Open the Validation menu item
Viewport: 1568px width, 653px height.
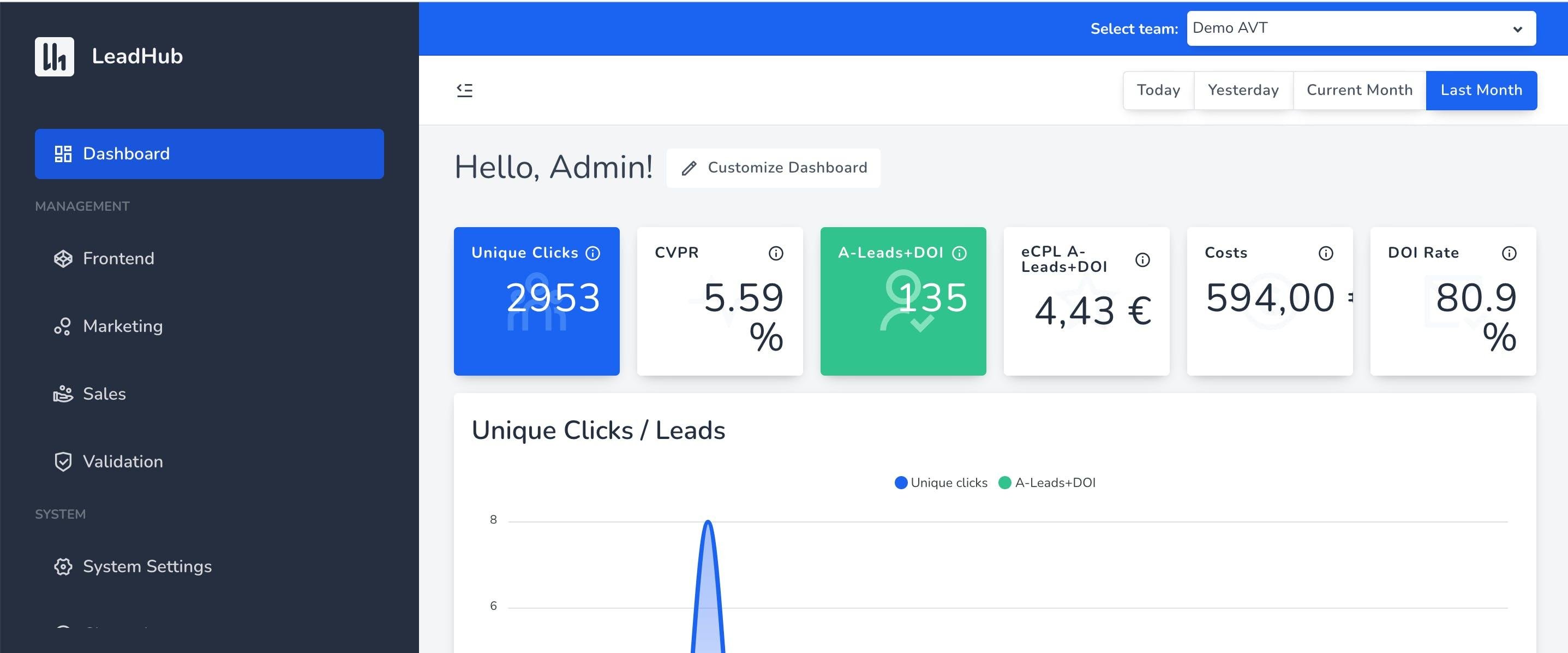[x=122, y=461]
